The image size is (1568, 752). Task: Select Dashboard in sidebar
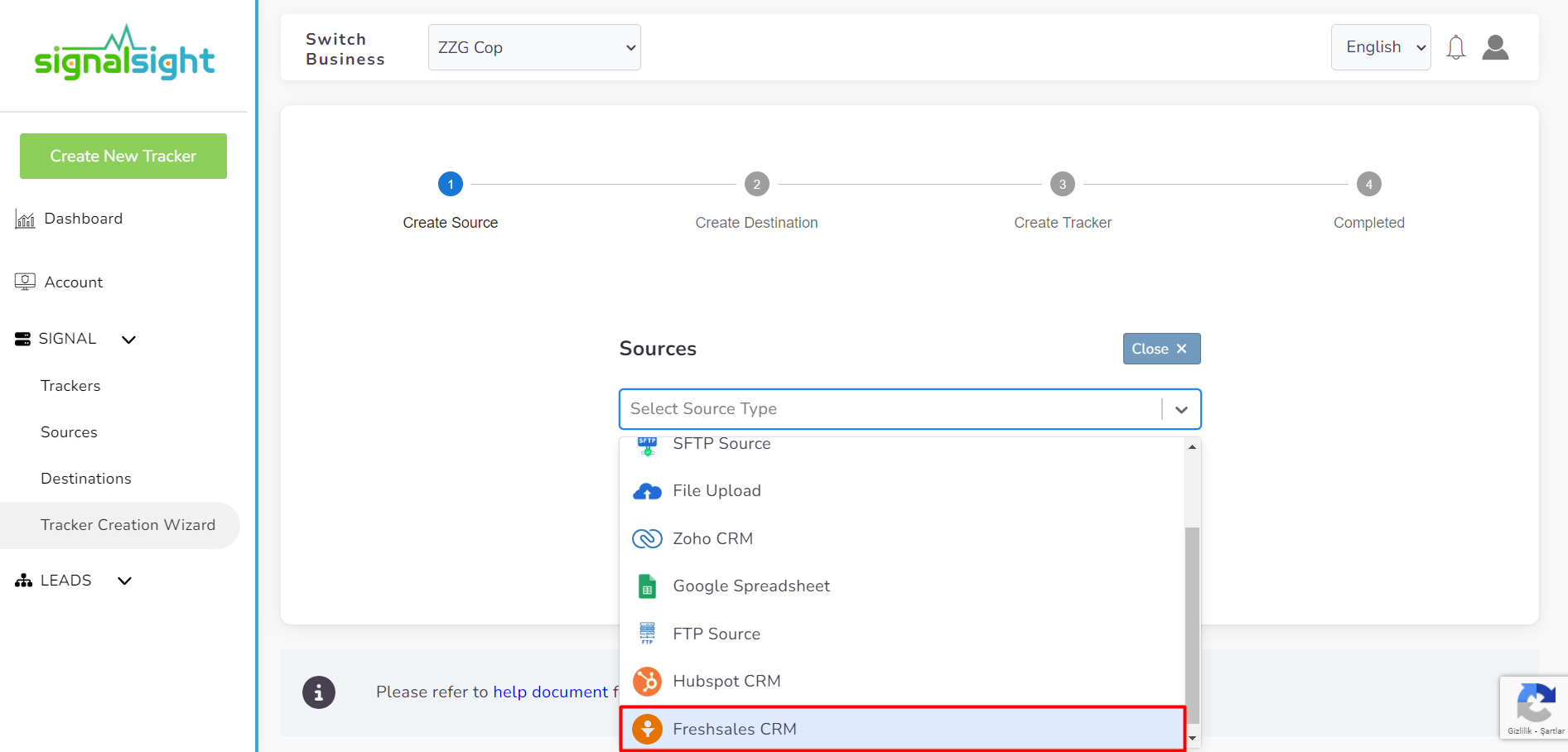(x=83, y=219)
